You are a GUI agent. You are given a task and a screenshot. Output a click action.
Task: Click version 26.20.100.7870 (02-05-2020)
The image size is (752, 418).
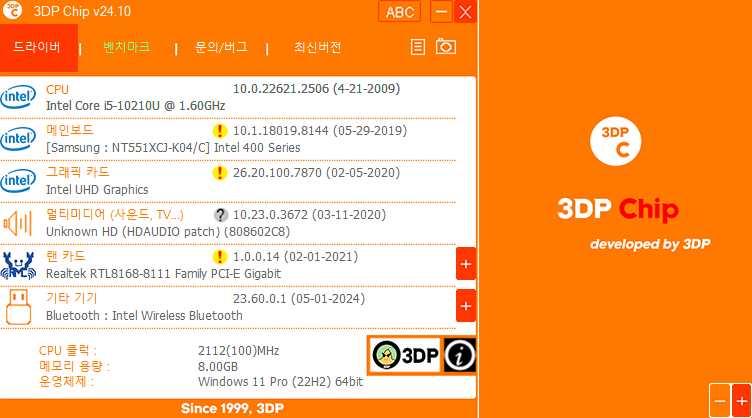click(317, 173)
